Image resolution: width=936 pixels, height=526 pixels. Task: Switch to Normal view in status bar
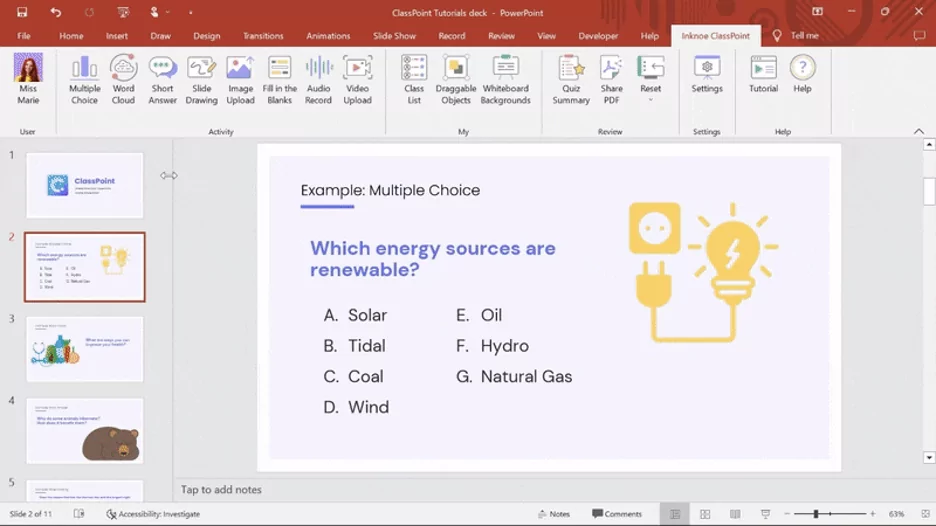pos(675,514)
